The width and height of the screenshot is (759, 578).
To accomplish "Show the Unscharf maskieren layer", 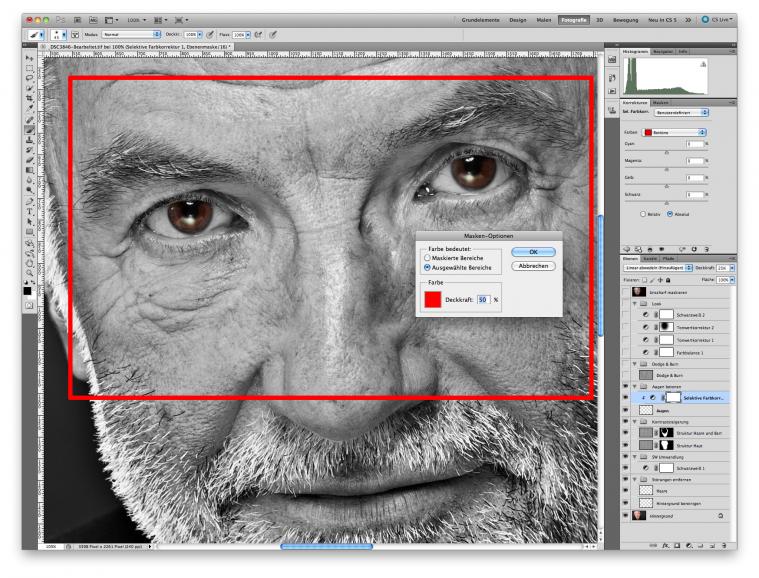I will point(625,292).
